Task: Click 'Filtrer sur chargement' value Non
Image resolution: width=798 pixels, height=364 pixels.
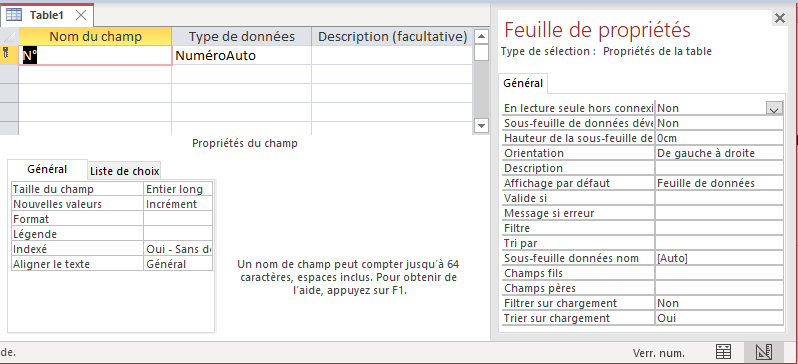Action: point(719,303)
